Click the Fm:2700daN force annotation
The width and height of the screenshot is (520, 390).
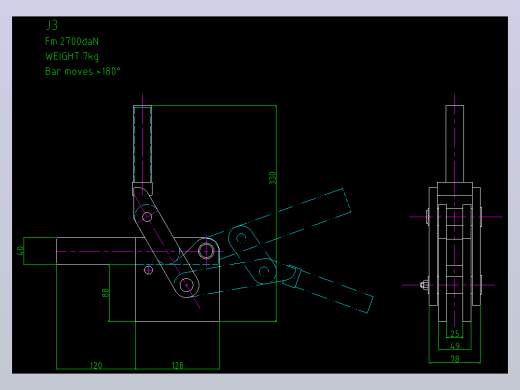click(72, 41)
